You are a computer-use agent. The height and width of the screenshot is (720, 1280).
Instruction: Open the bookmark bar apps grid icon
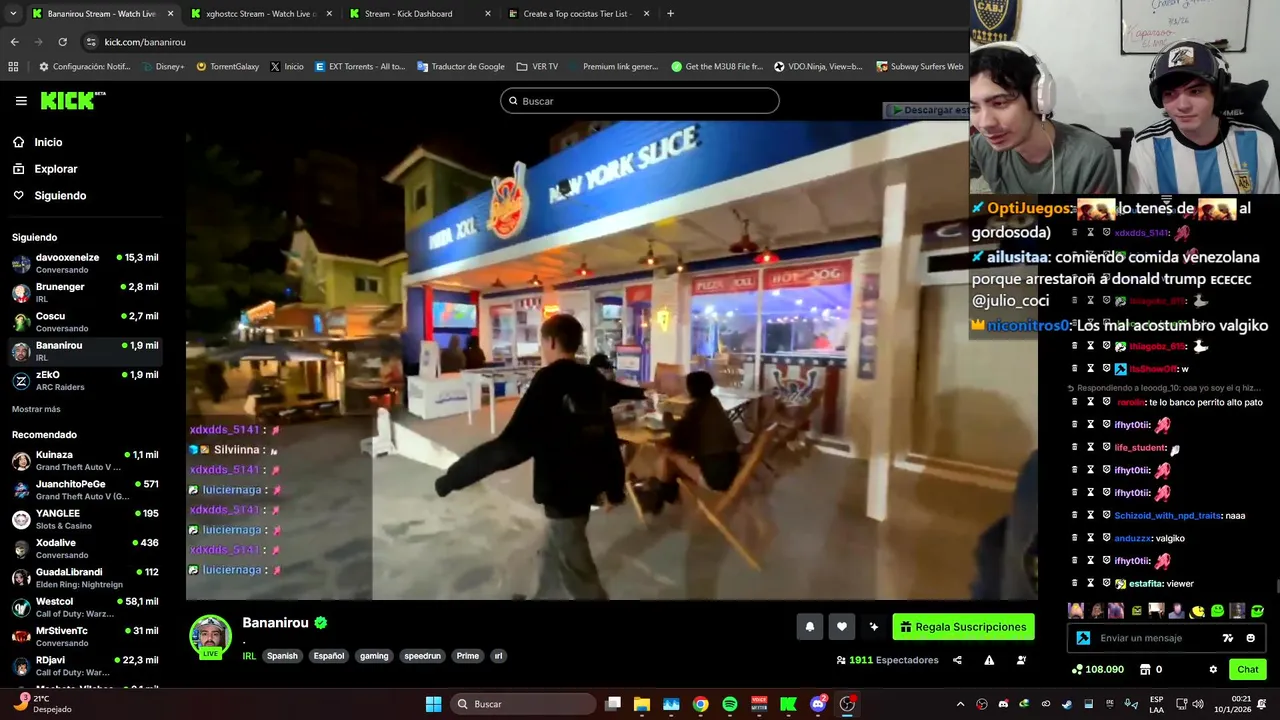point(13,67)
